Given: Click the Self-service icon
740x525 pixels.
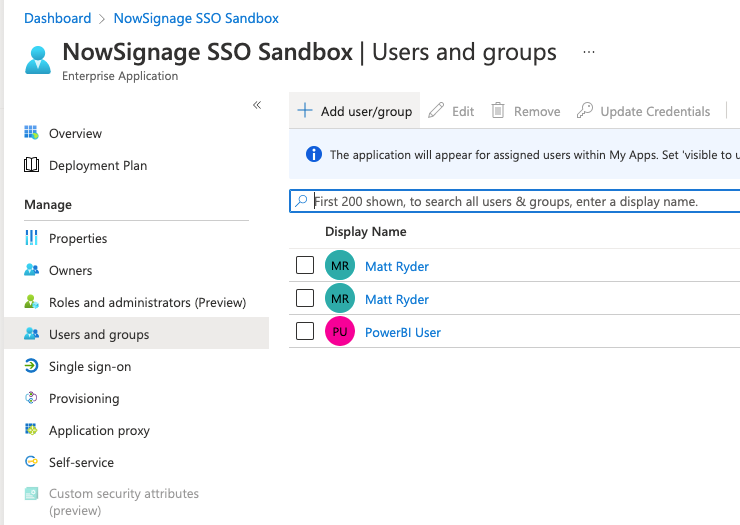Looking at the screenshot, I should point(31,462).
